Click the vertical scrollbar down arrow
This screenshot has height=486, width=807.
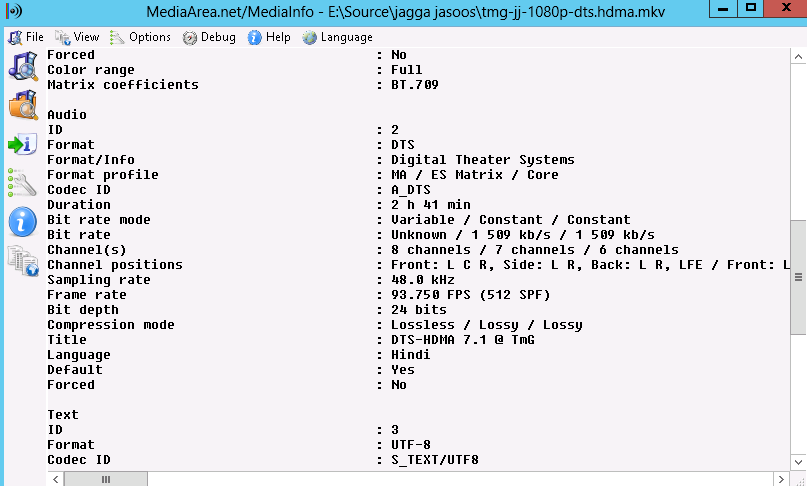coord(797,462)
